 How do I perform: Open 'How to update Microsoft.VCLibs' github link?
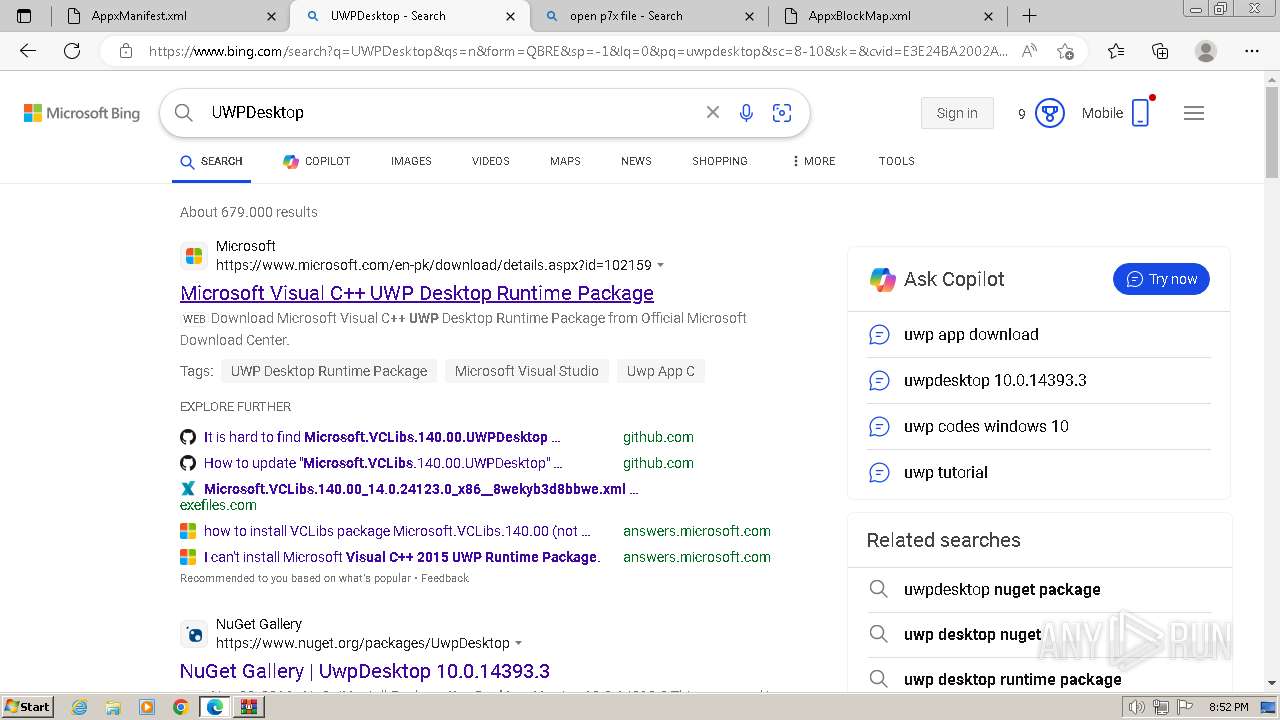coord(384,463)
